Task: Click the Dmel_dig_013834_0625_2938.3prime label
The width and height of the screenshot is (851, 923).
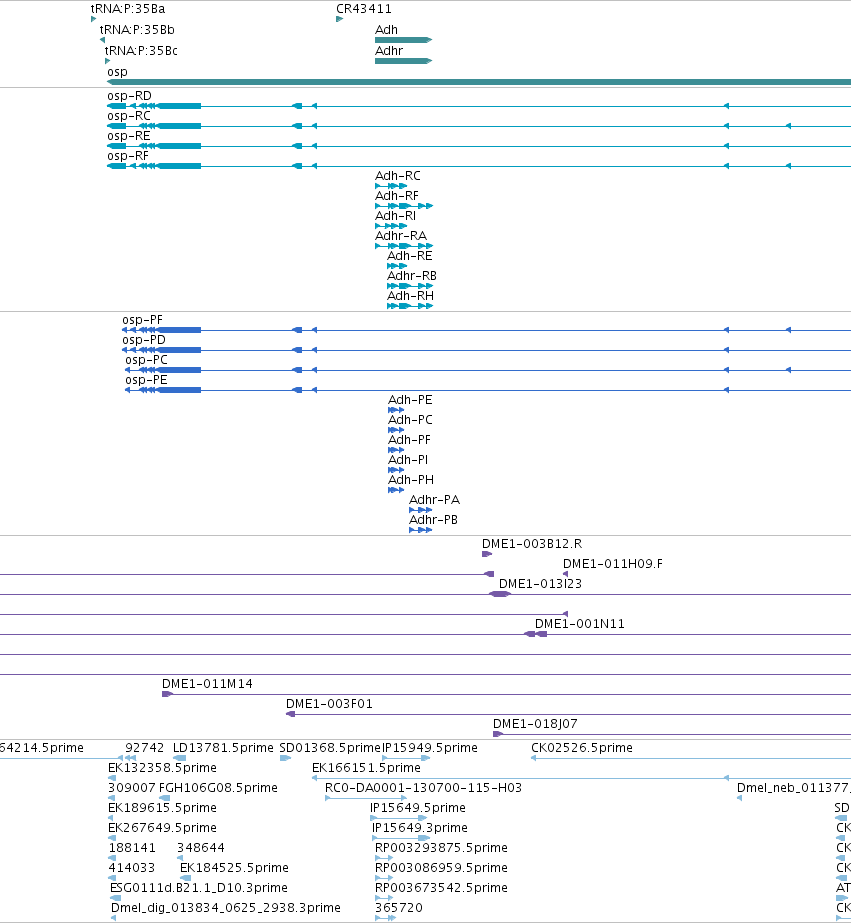Action: point(226,908)
